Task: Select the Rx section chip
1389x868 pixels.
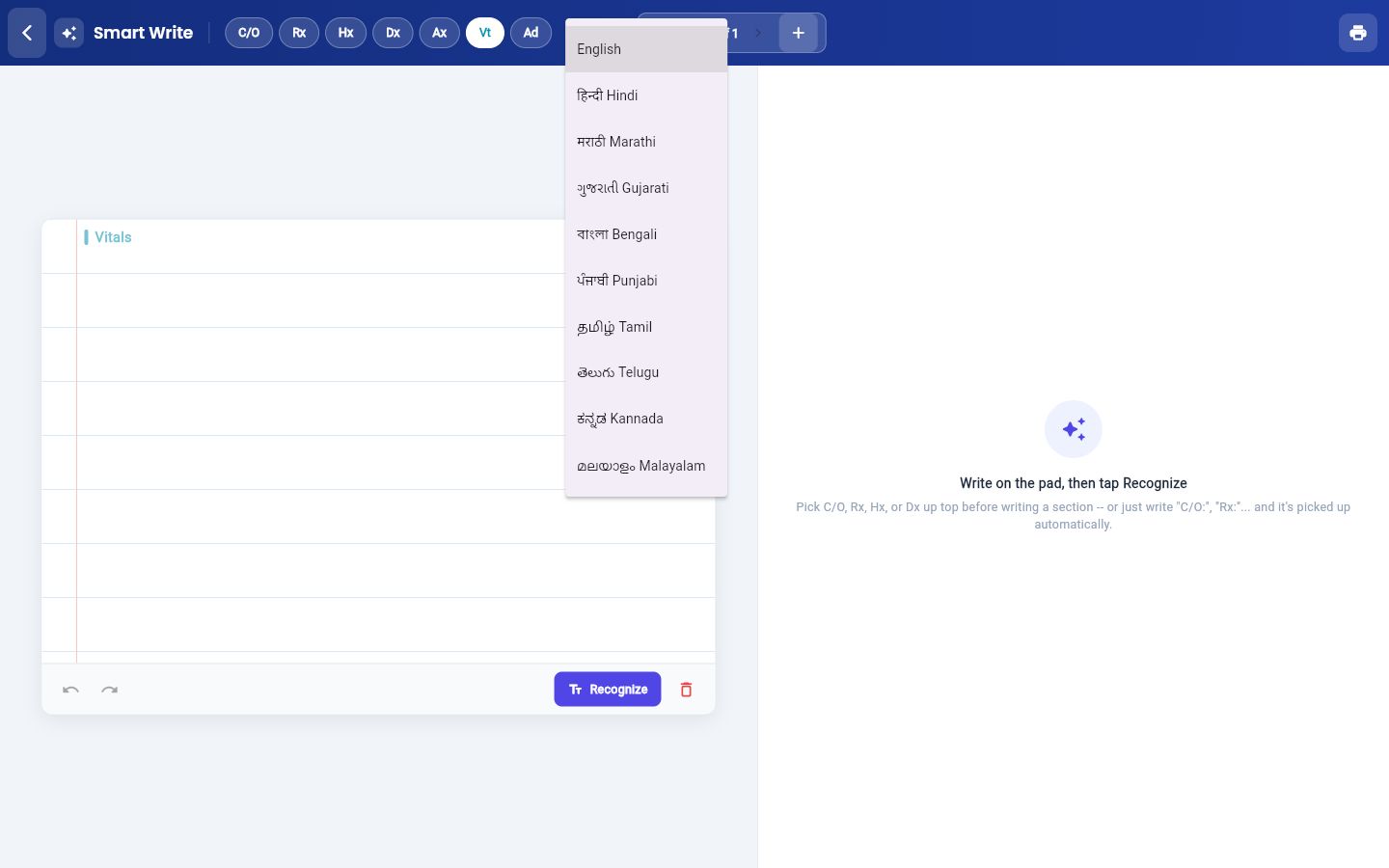Action: point(299,33)
